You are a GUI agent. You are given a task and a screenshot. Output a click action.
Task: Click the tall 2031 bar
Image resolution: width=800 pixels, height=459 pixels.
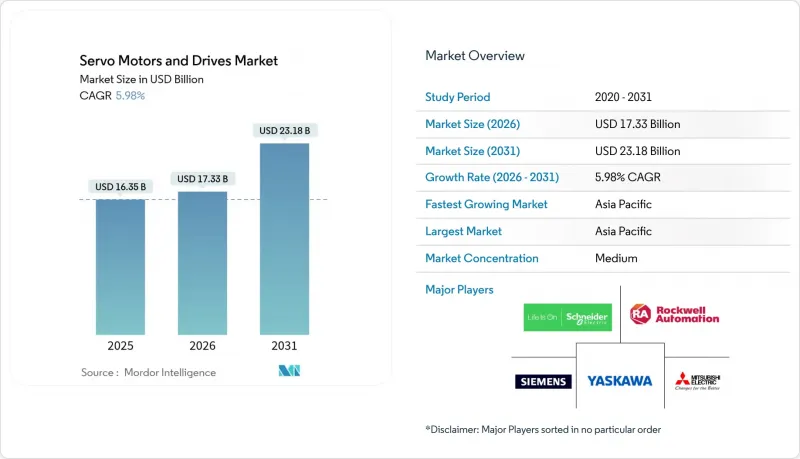click(284, 238)
